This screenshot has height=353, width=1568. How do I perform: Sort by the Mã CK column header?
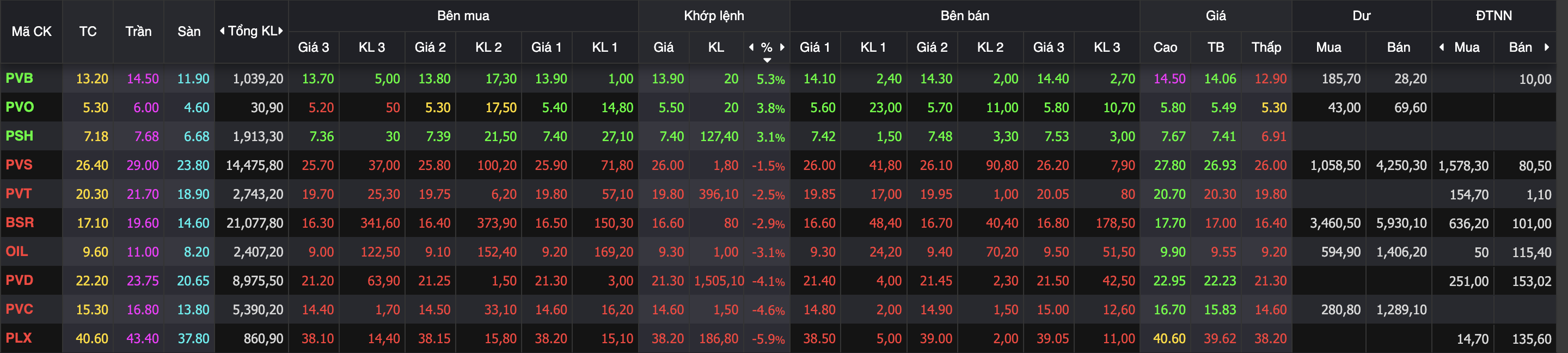32,31
